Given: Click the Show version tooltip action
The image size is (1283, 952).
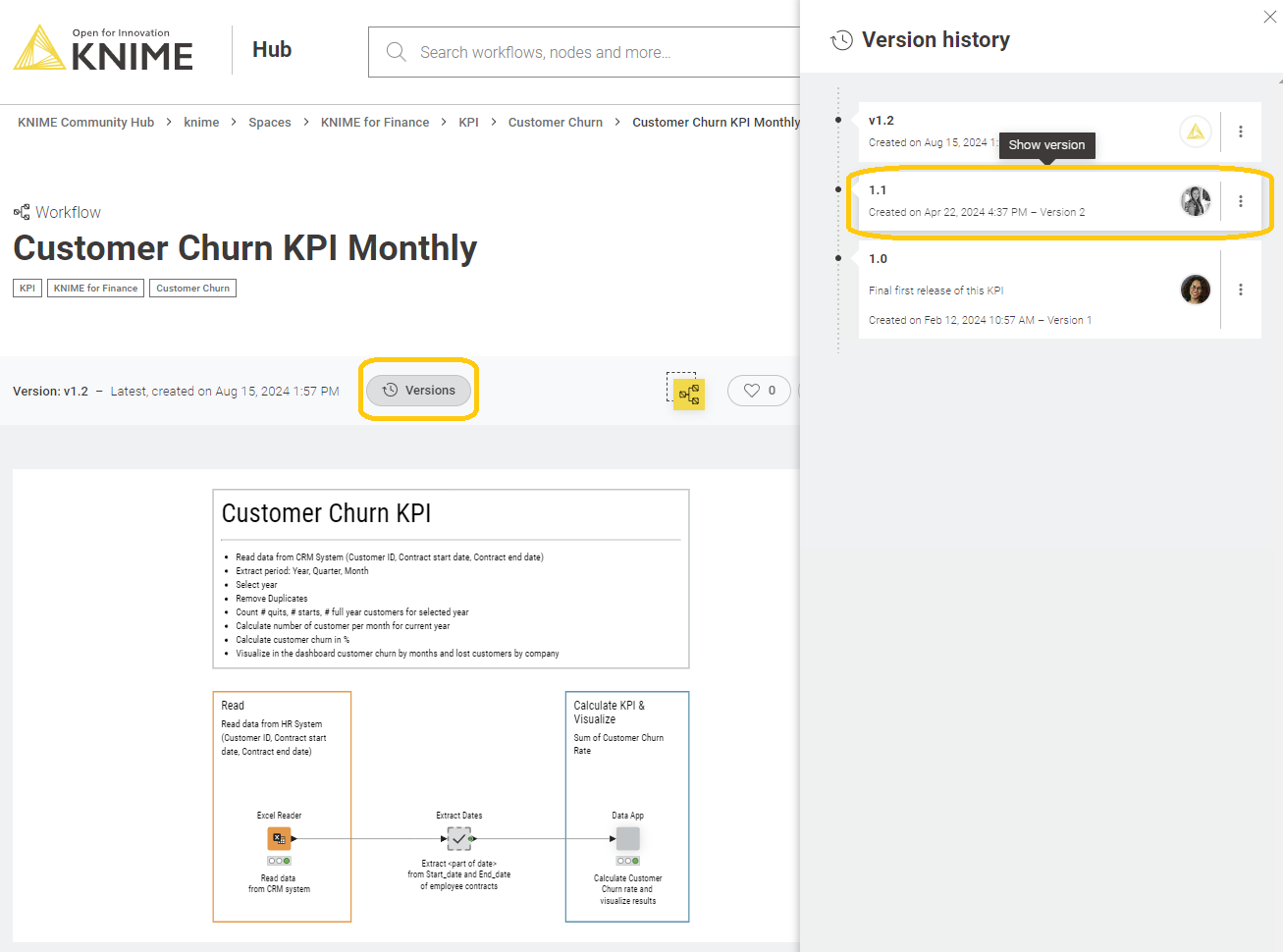Looking at the screenshot, I should coord(1047,145).
